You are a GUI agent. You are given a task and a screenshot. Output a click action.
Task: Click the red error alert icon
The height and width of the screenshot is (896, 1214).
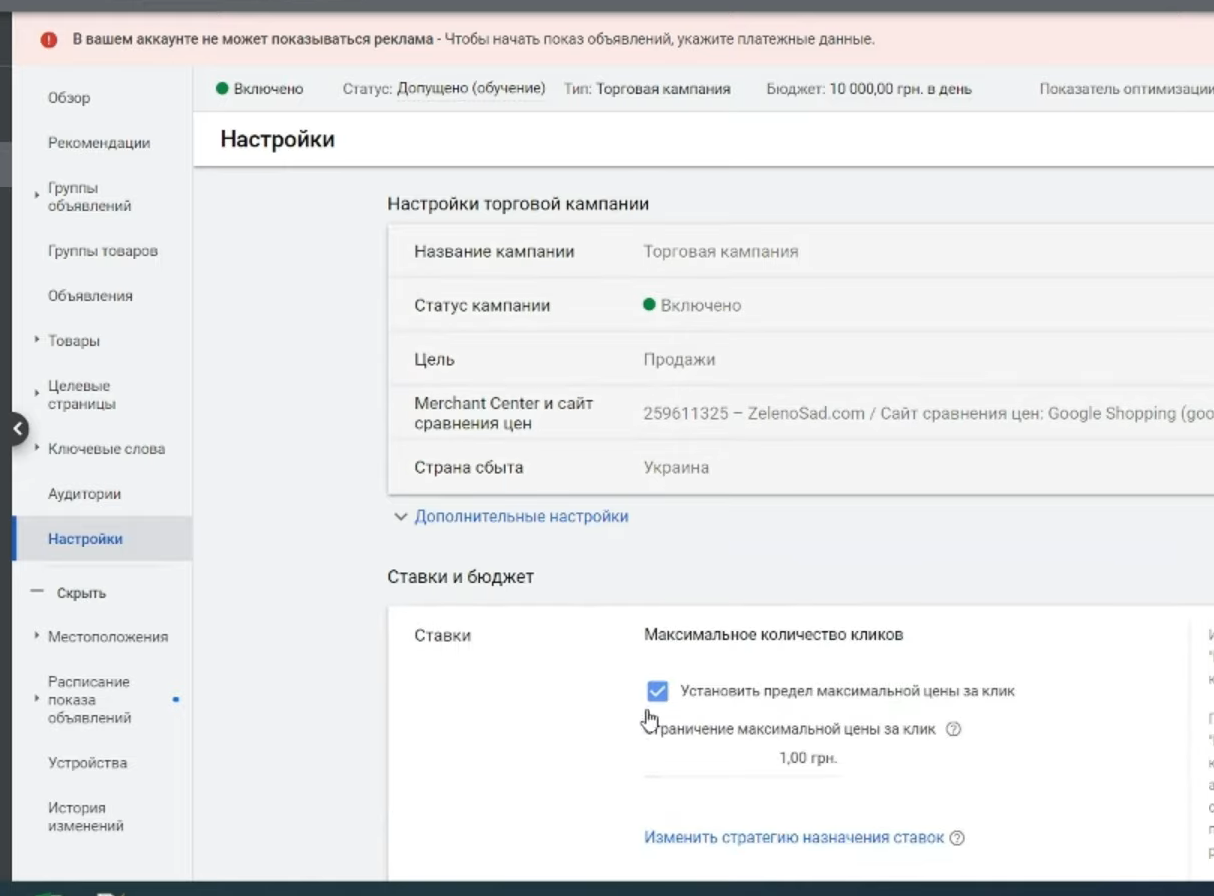pos(49,40)
